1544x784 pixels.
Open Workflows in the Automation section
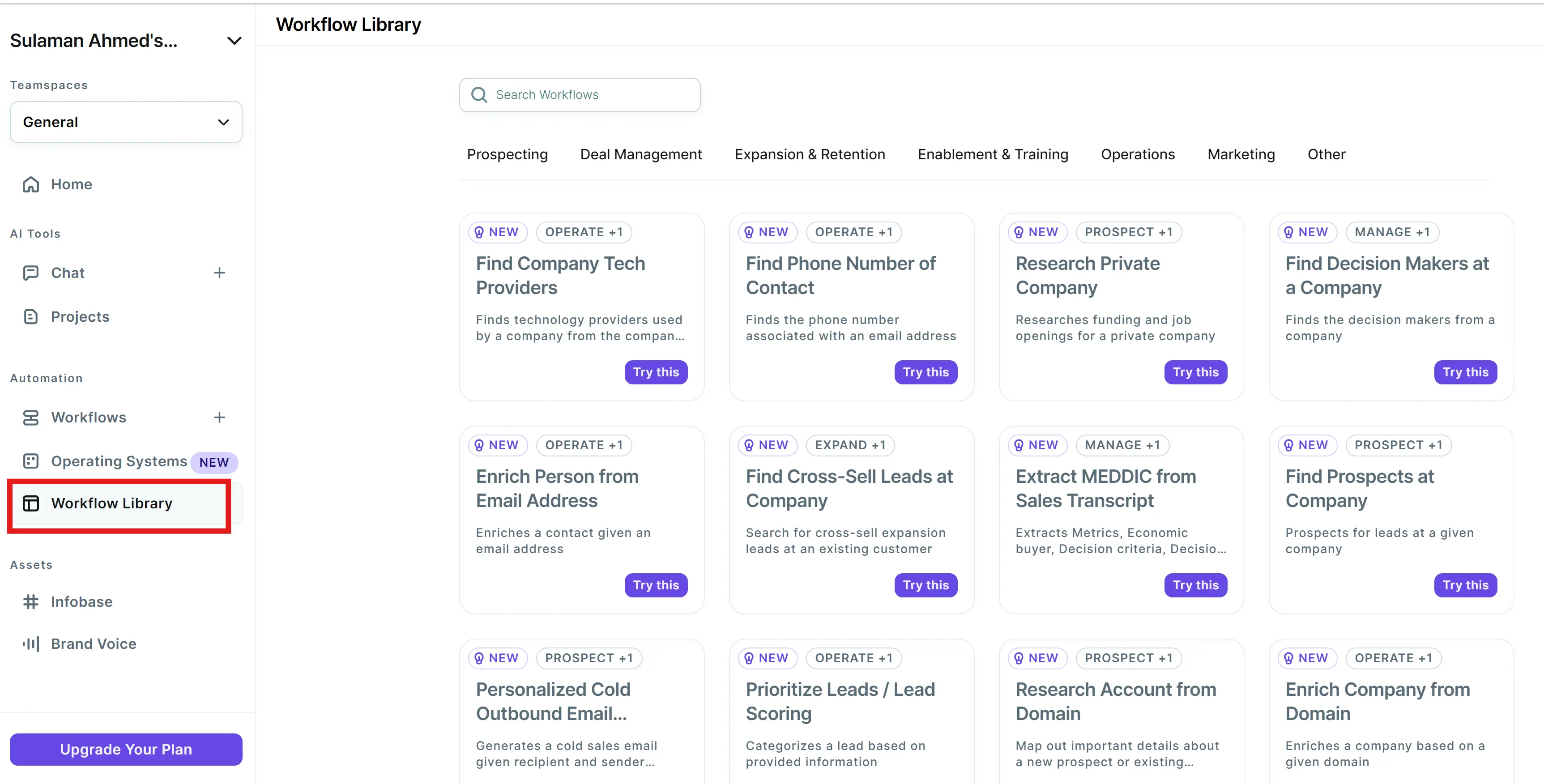[88, 417]
